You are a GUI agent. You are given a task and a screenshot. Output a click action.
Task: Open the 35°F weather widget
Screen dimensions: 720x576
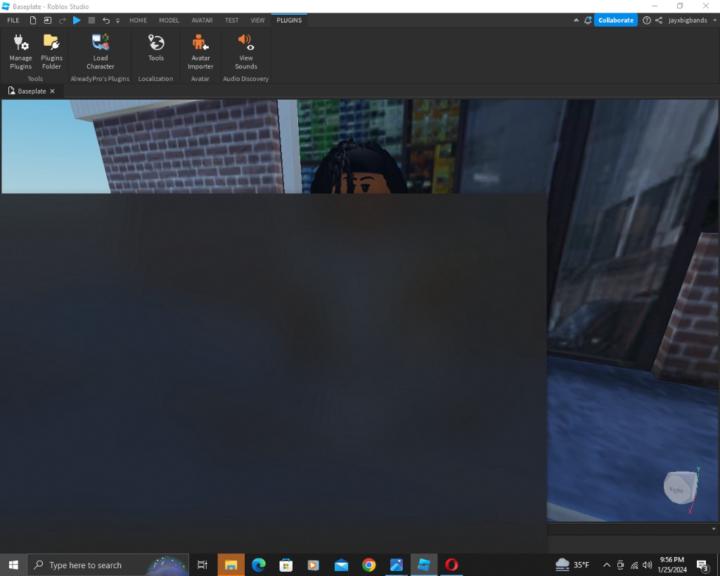[572, 565]
